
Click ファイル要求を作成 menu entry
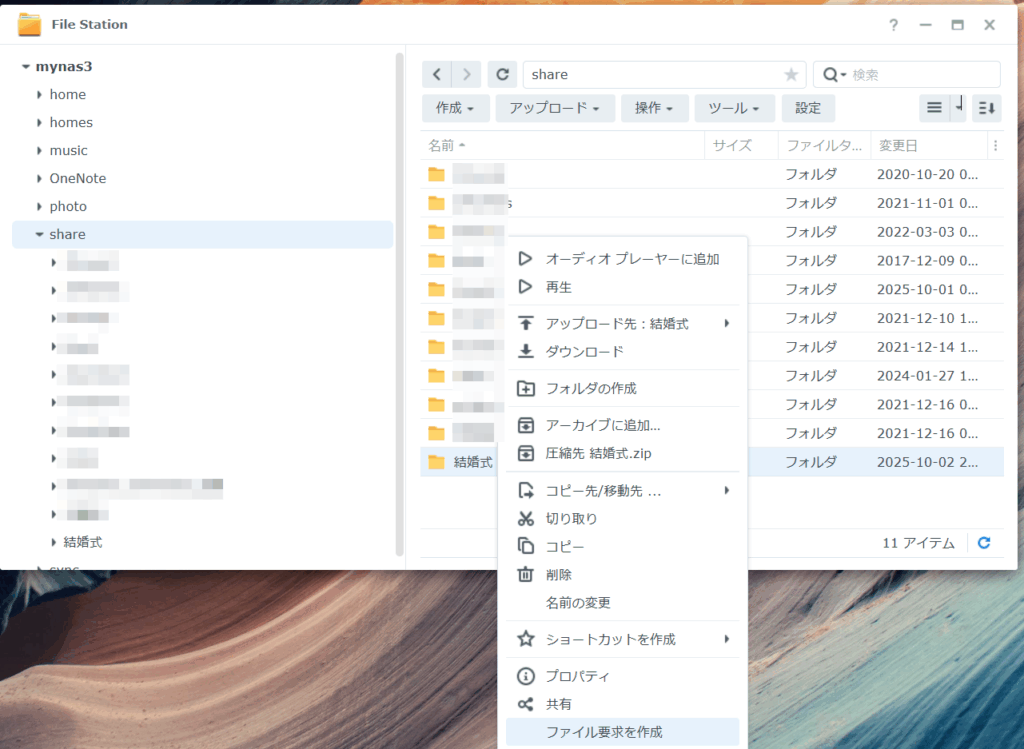point(604,732)
